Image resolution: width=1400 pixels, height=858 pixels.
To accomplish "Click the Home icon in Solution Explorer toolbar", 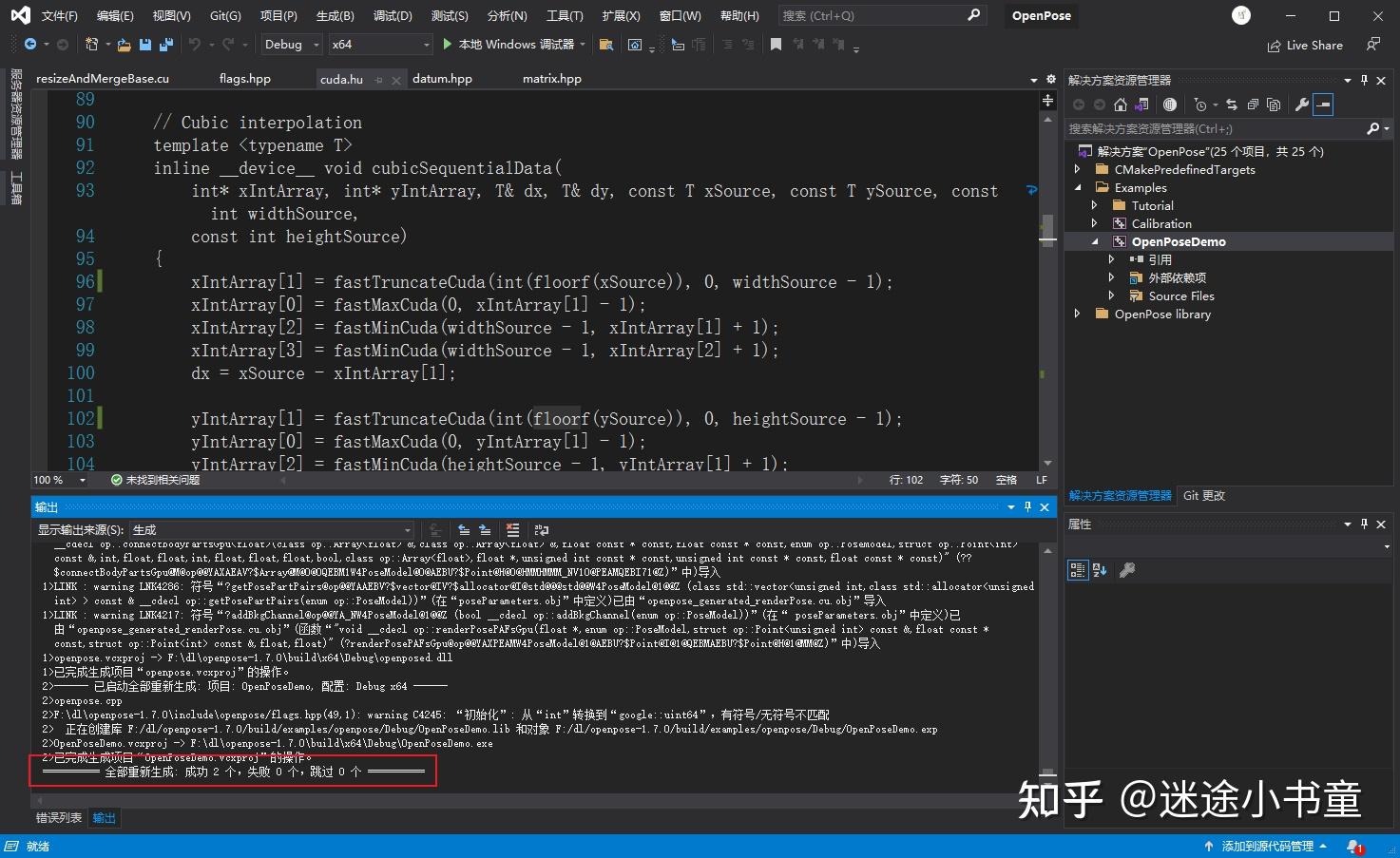I will 1120,105.
